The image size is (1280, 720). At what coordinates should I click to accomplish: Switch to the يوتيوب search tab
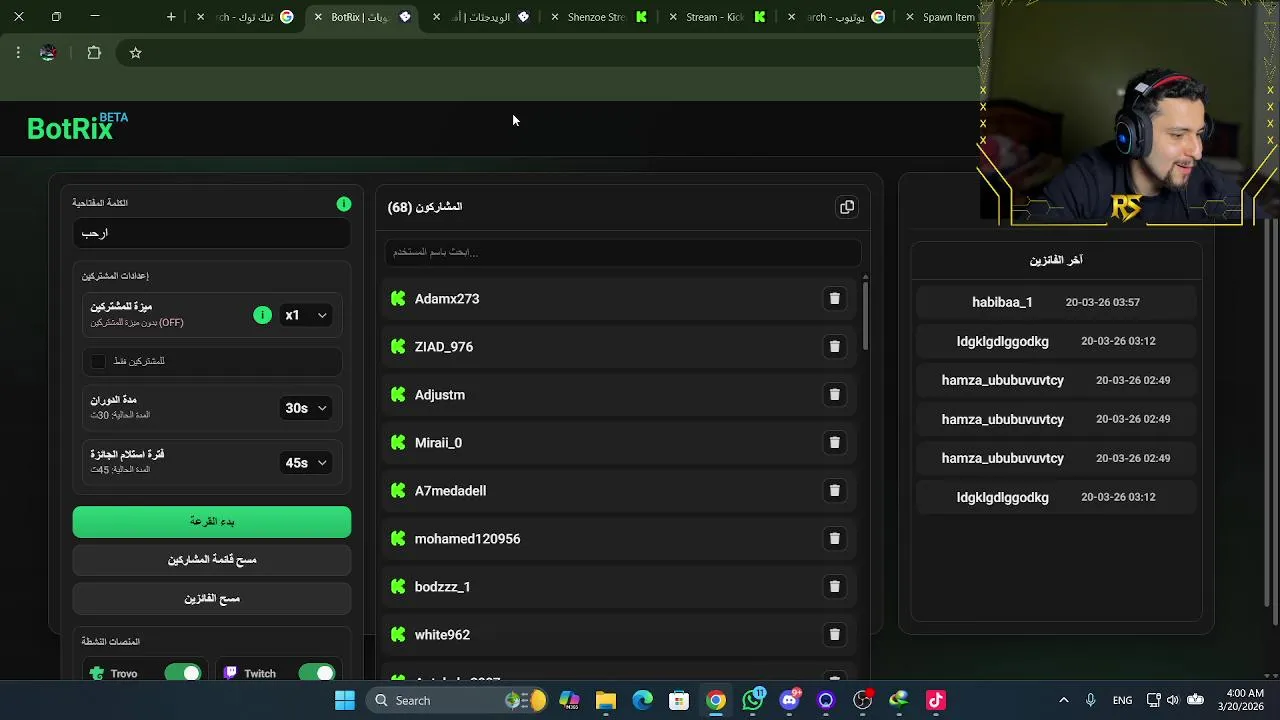click(836, 17)
